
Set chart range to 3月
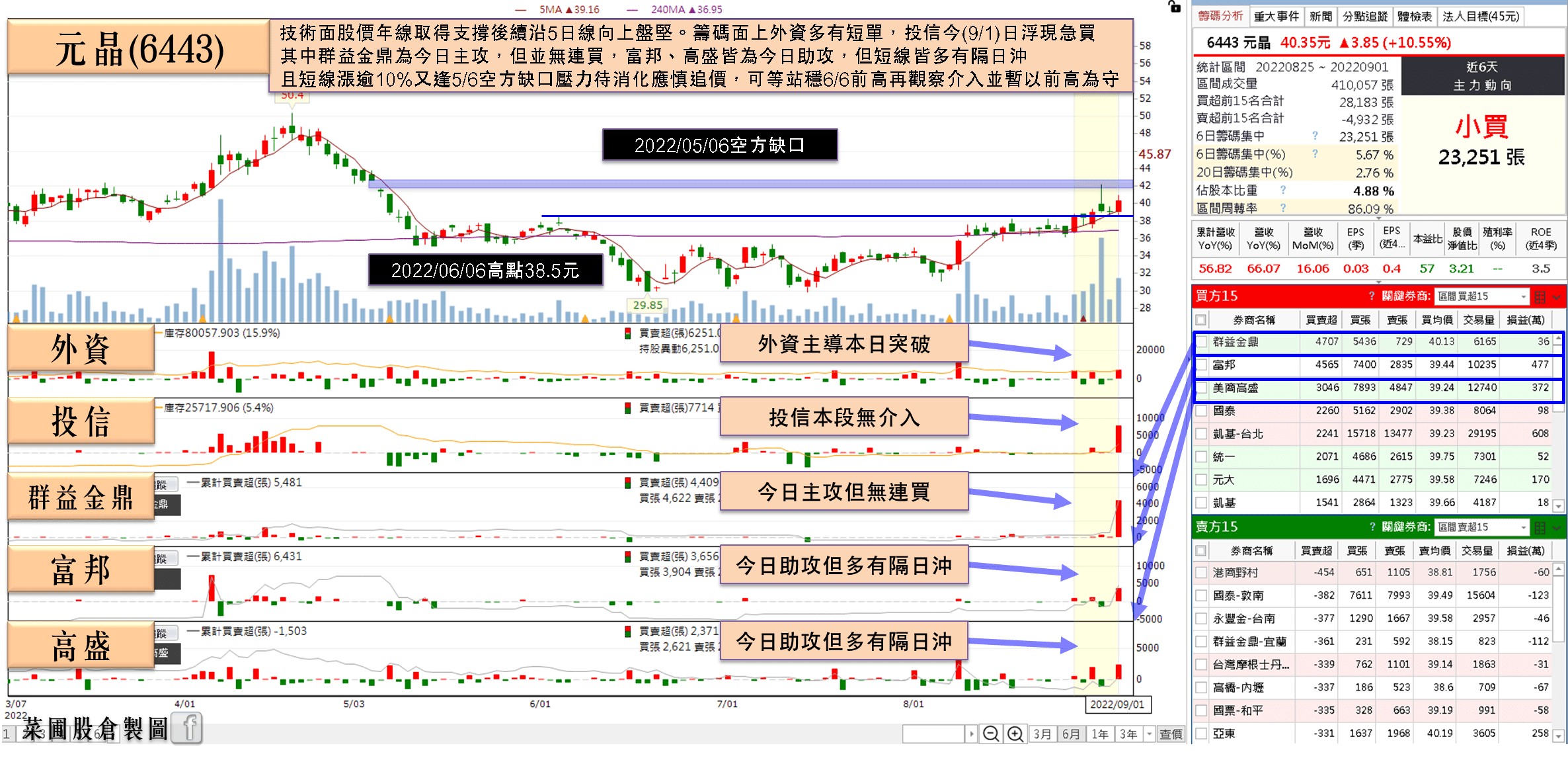[x=1042, y=734]
